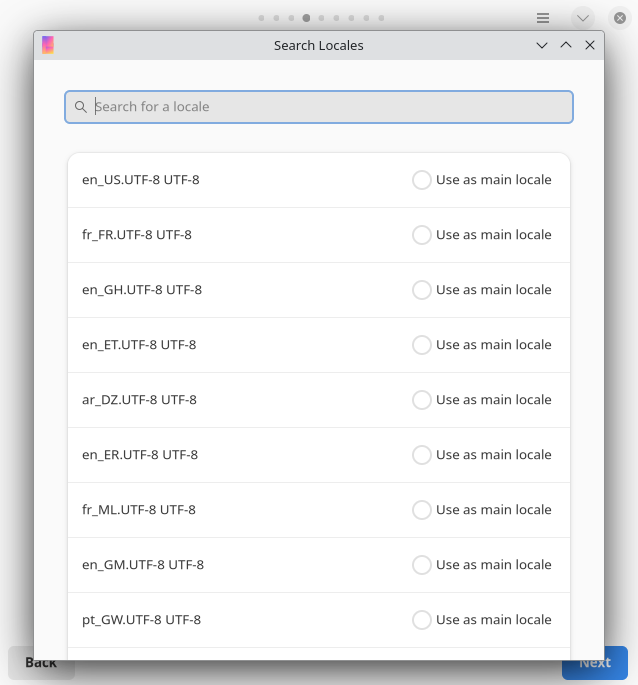Click the app icon in Search Locales titlebar
The height and width of the screenshot is (685, 638).
pyautogui.click(x=48, y=45)
